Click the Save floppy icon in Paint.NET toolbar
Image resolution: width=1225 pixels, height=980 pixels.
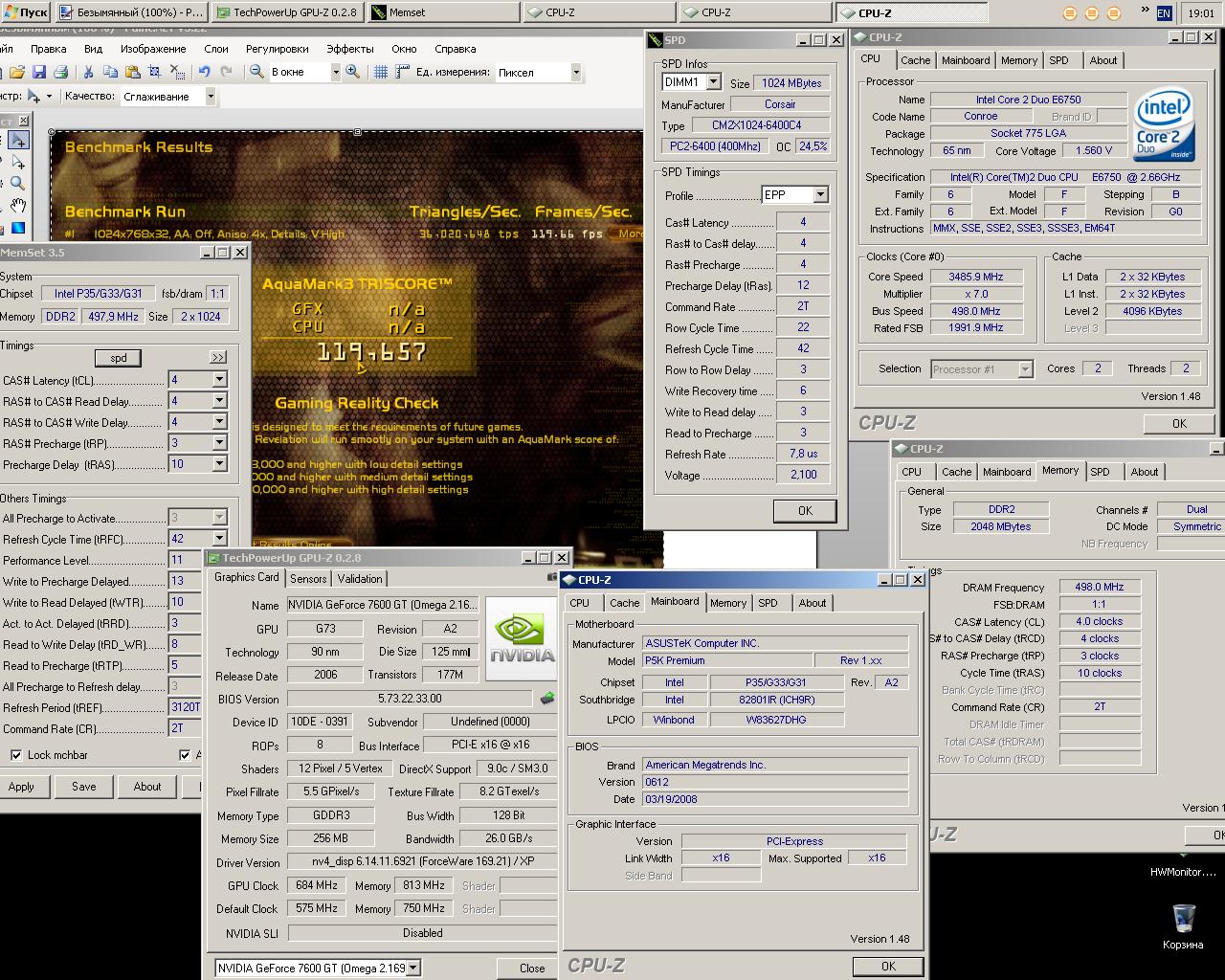[39, 72]
